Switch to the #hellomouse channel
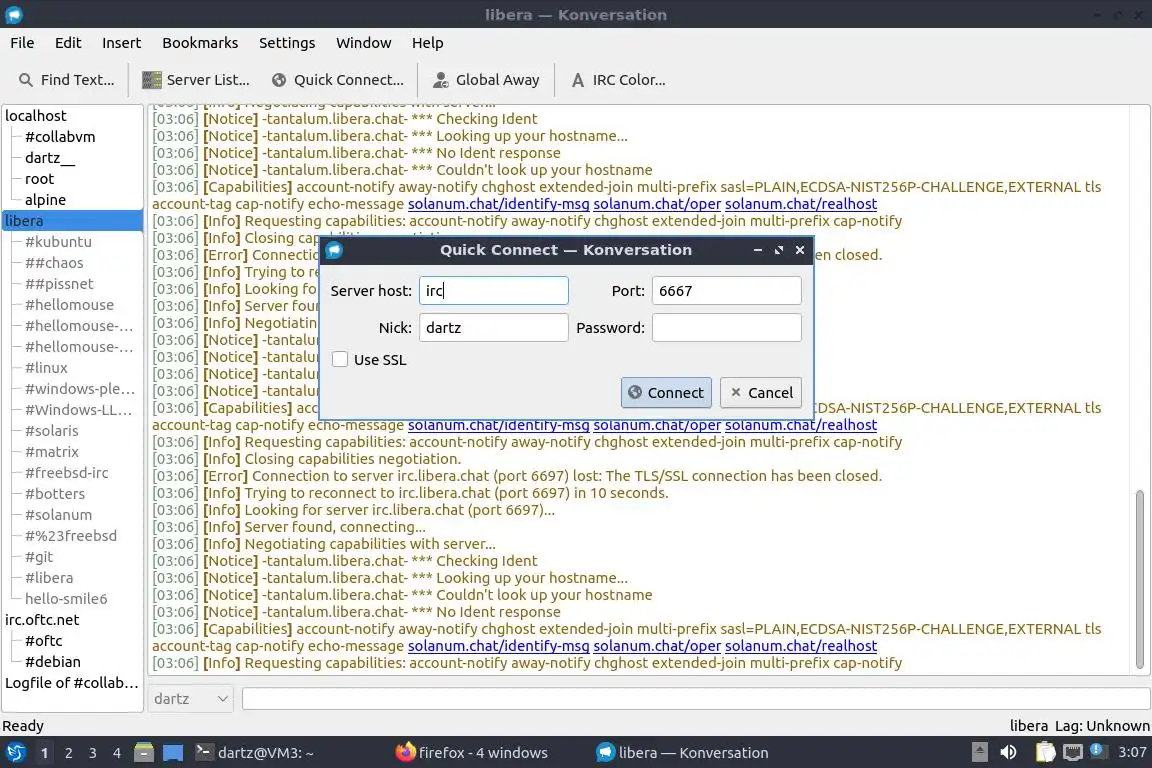 (x=70, y=305)
